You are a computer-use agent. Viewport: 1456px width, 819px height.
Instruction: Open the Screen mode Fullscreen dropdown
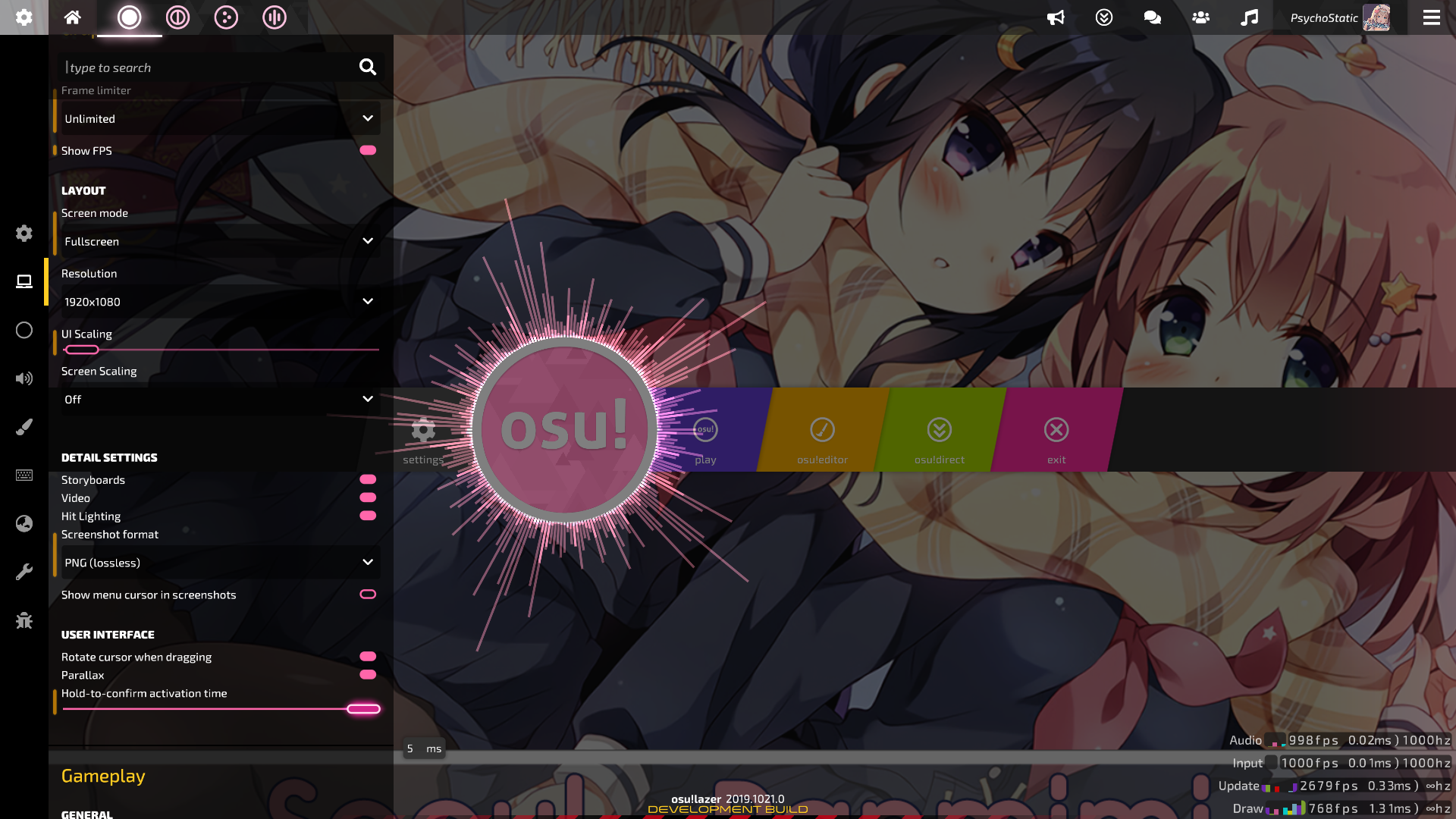[x=220, y=241]
